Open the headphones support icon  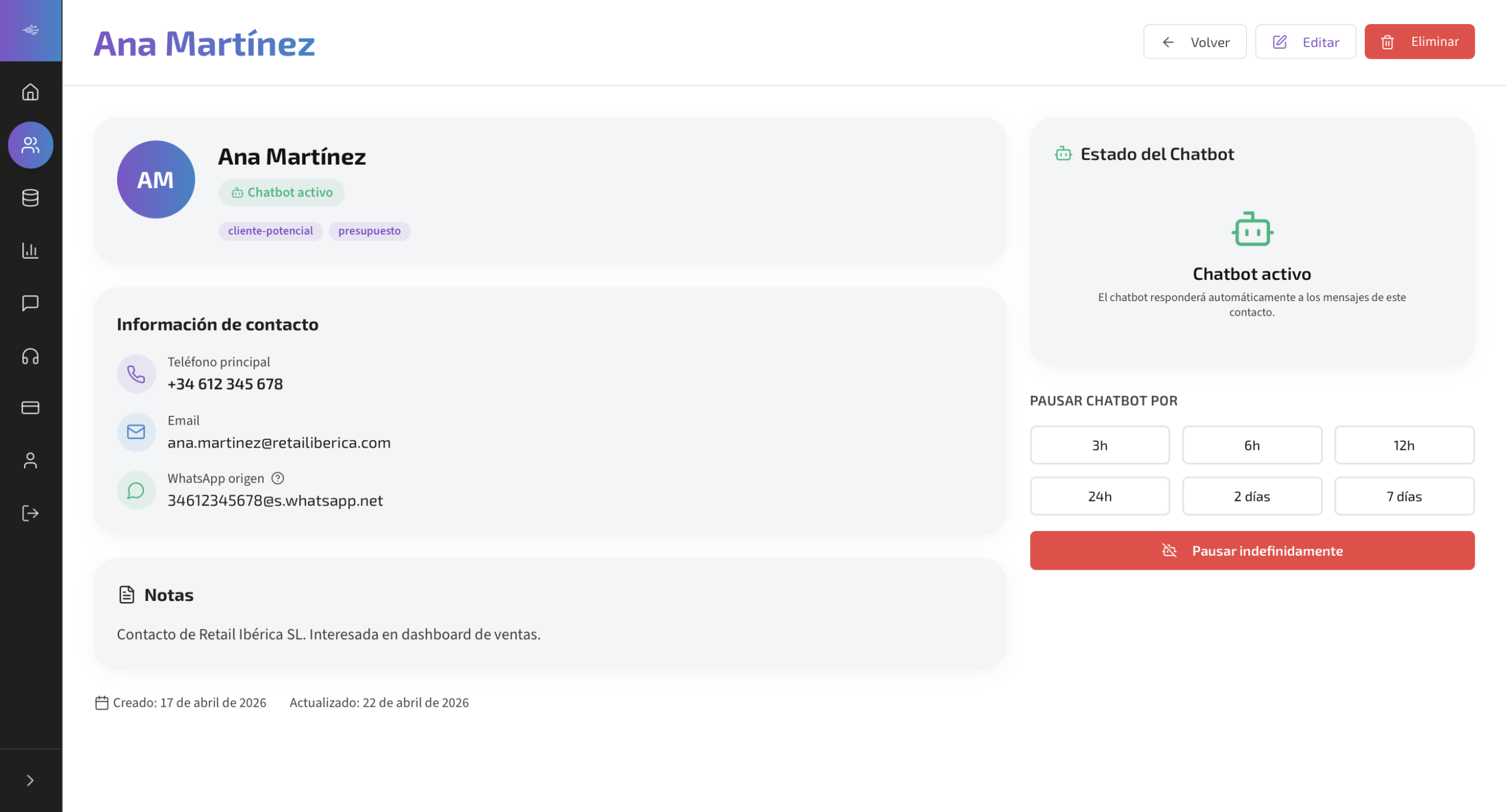pos(31,356)
